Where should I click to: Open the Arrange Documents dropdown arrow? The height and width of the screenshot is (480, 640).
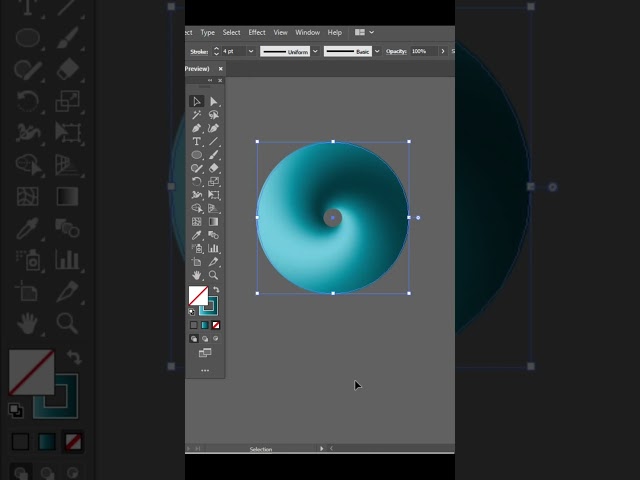pyautogui.click(x=371, y=32)
